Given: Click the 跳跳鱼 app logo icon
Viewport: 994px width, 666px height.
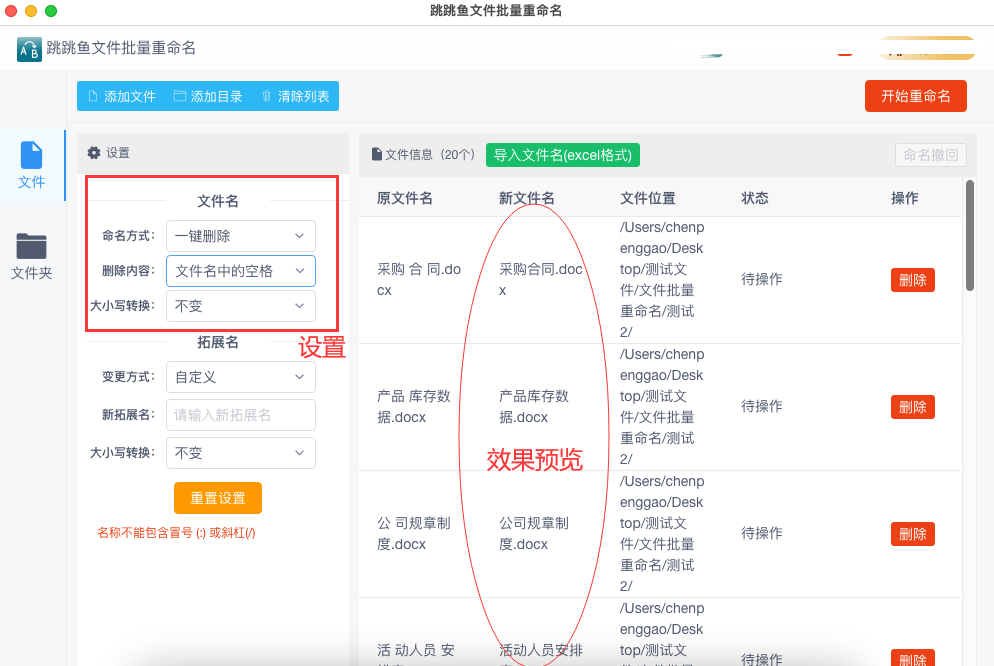Looking at the screenshot, I should pyautogui.click(x=29, y=49).
